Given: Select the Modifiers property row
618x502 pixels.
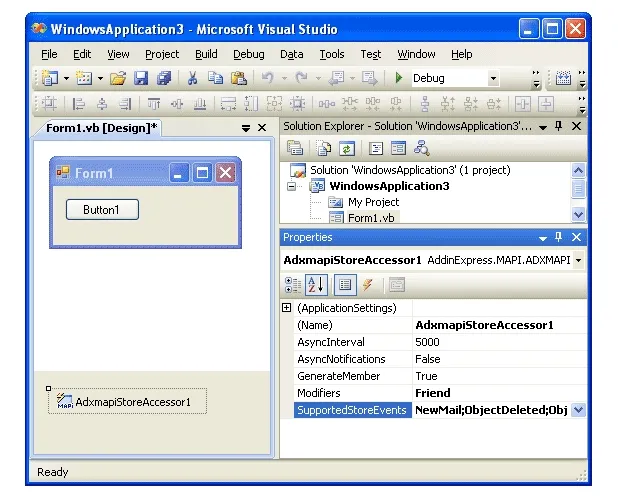Looking at the screenshot, I should pyautogui.click(x=440, y=393).
